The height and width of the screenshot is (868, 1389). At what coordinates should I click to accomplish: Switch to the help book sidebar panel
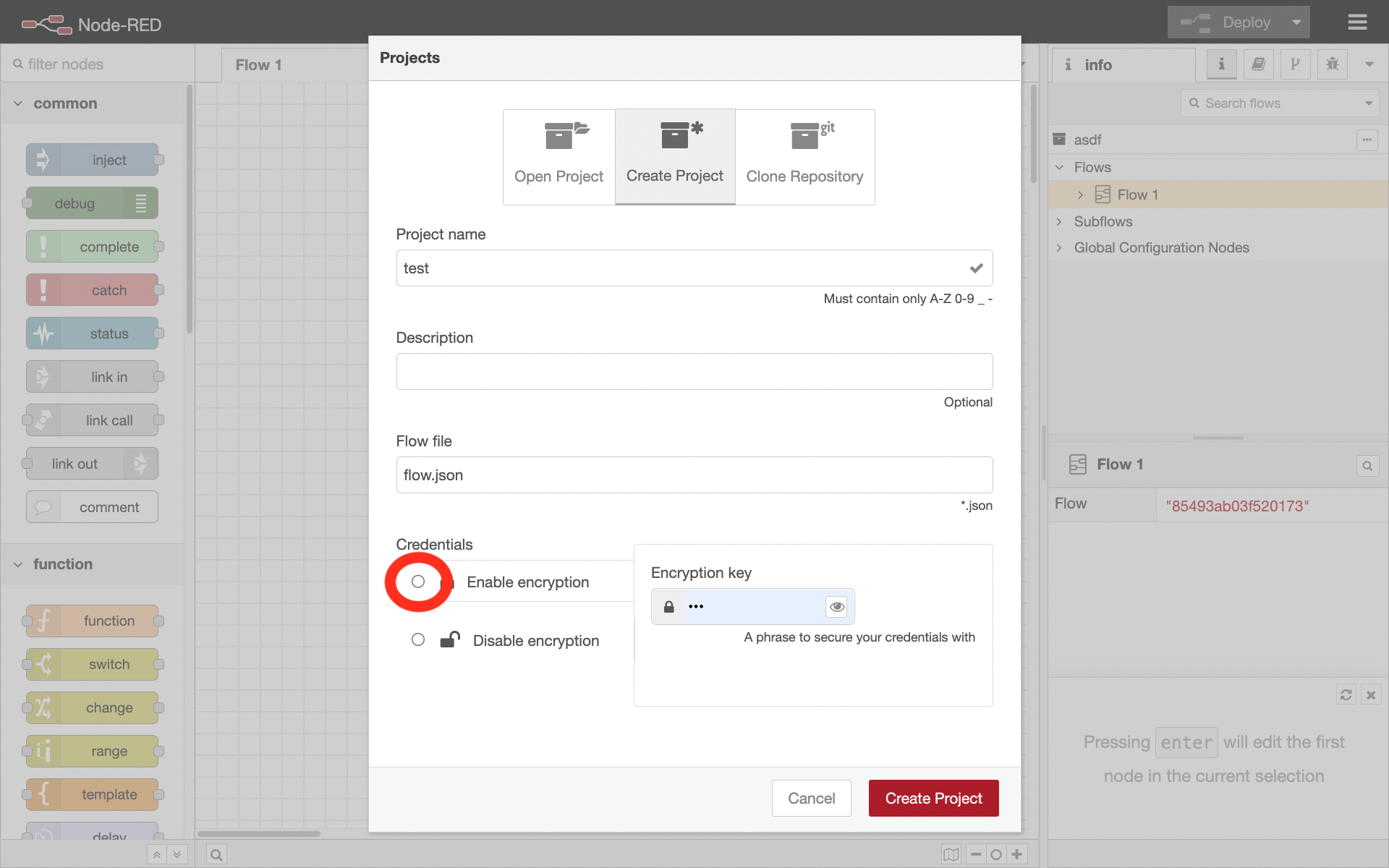point(1259,64)
